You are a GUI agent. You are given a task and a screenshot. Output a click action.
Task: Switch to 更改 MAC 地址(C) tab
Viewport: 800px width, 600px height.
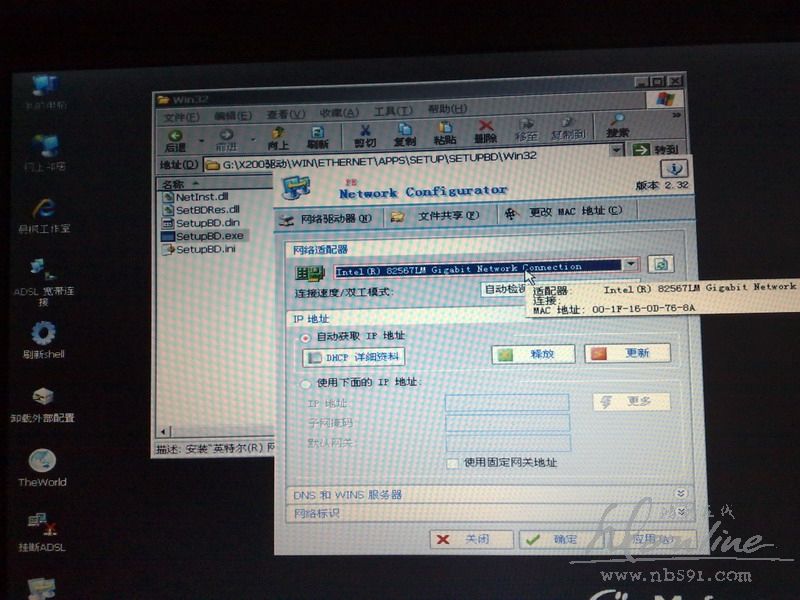coord(565,212)
